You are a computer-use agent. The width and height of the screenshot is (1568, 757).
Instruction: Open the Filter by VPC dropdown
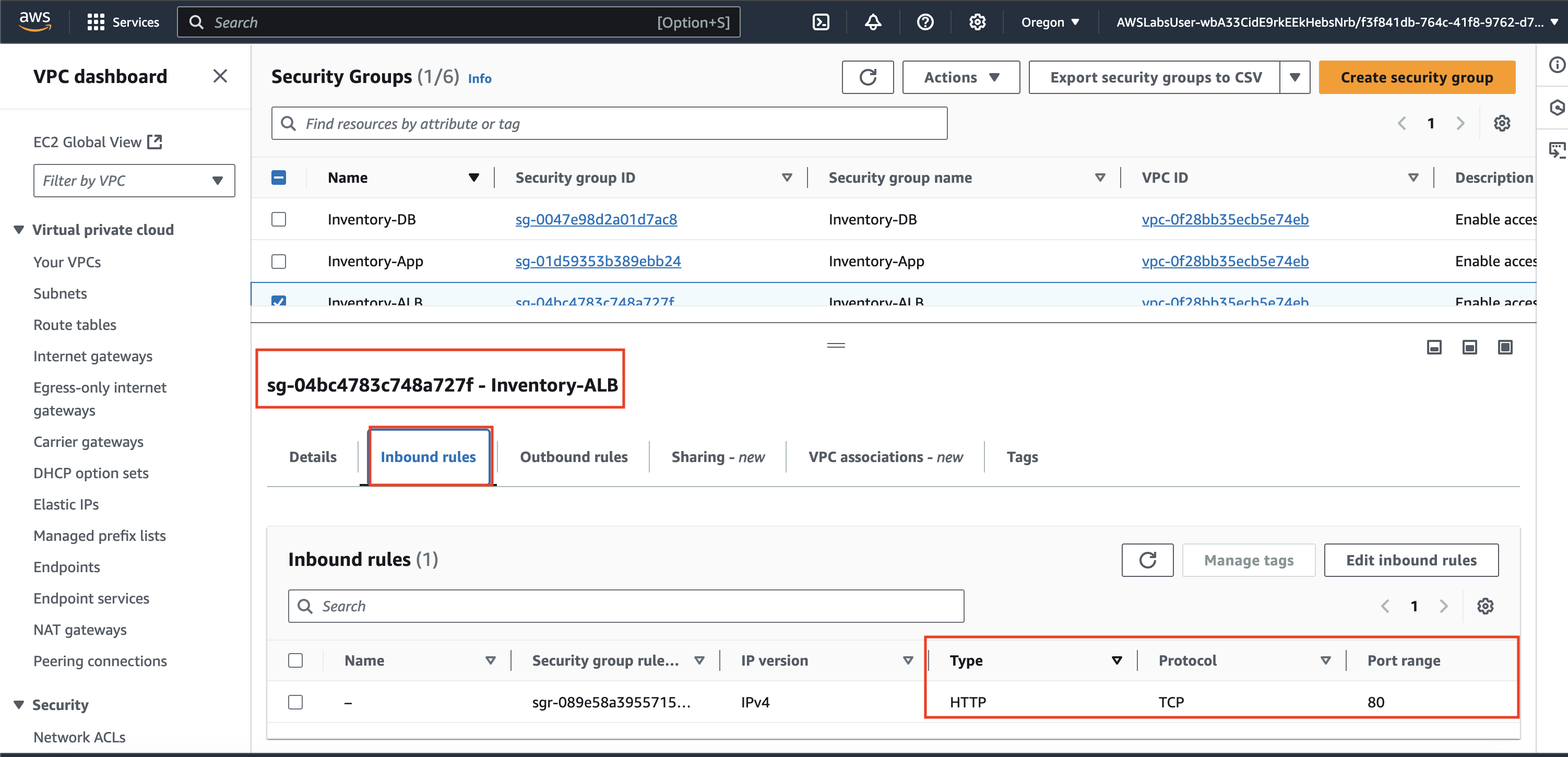134,180
